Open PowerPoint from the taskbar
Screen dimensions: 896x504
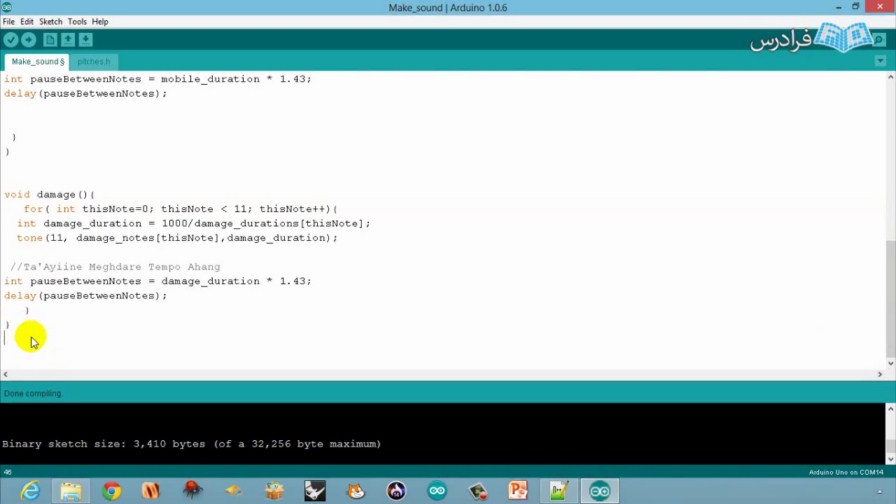(517, 490)
